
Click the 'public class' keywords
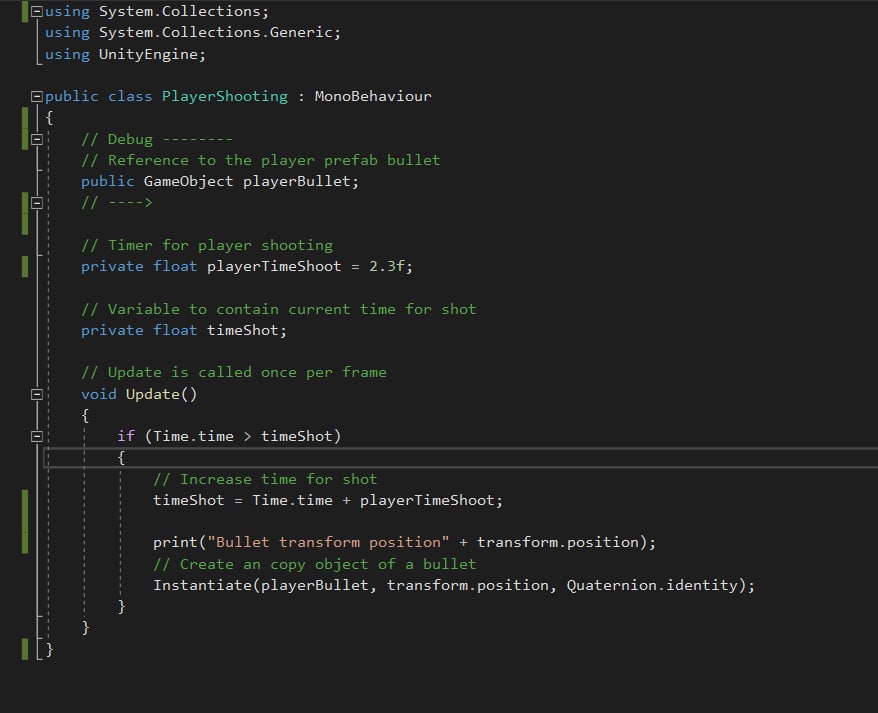click(99, 96)
